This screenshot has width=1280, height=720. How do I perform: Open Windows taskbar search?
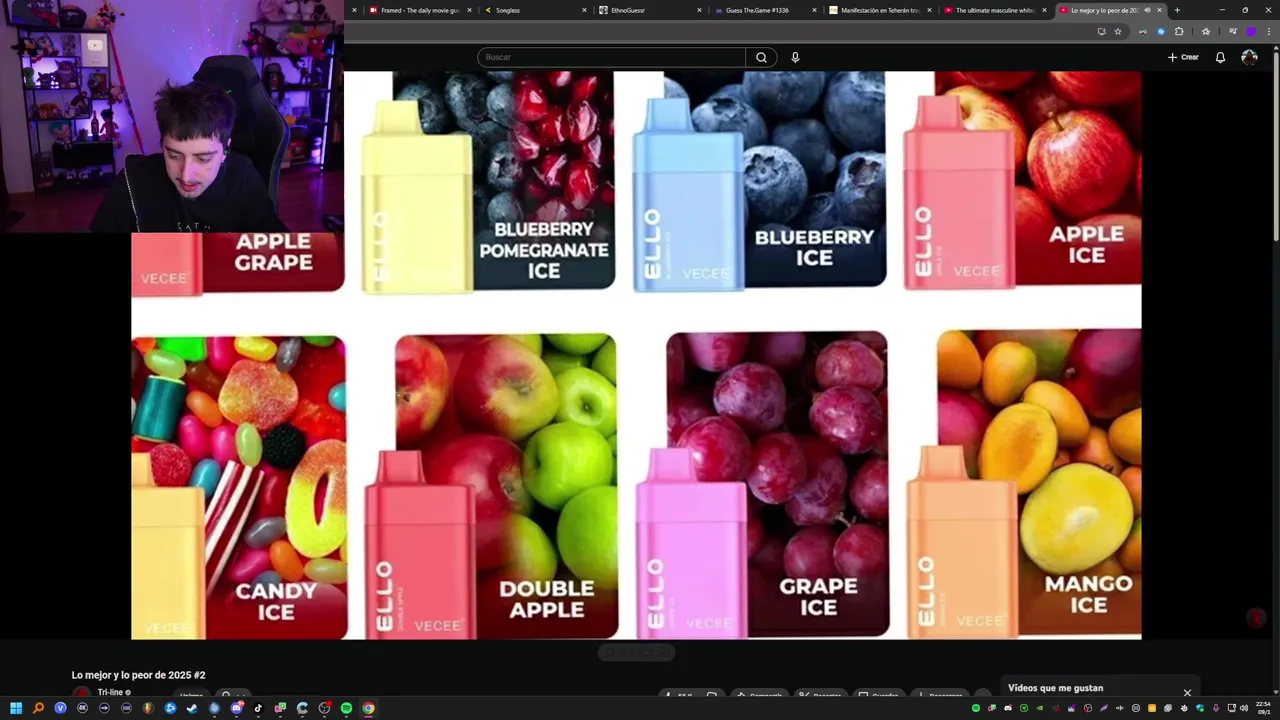(38, 708)
